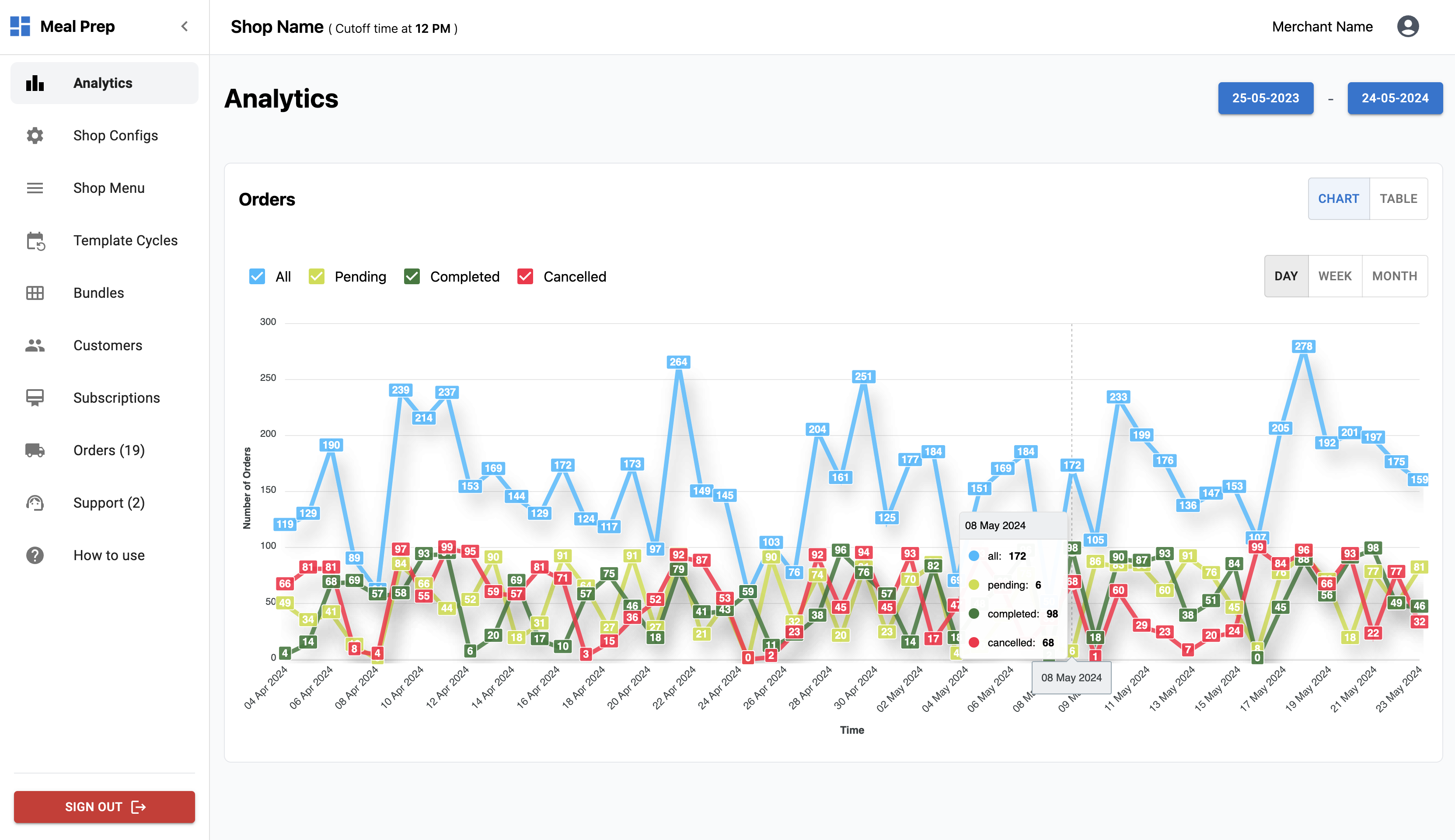Screen dimensions: 1455x840
Task: Toggle the Pending series checkbox
Action: [x=316, y=277]
